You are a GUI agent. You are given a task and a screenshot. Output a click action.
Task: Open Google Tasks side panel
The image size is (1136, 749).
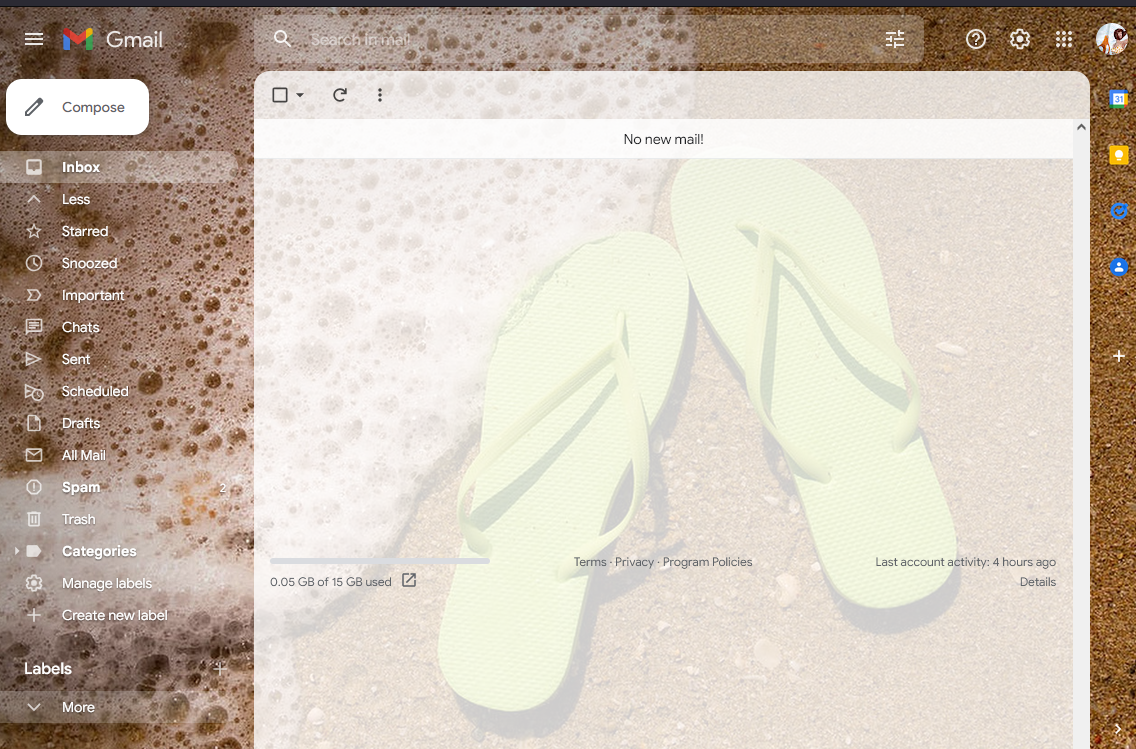click(x=1119, y=212)
